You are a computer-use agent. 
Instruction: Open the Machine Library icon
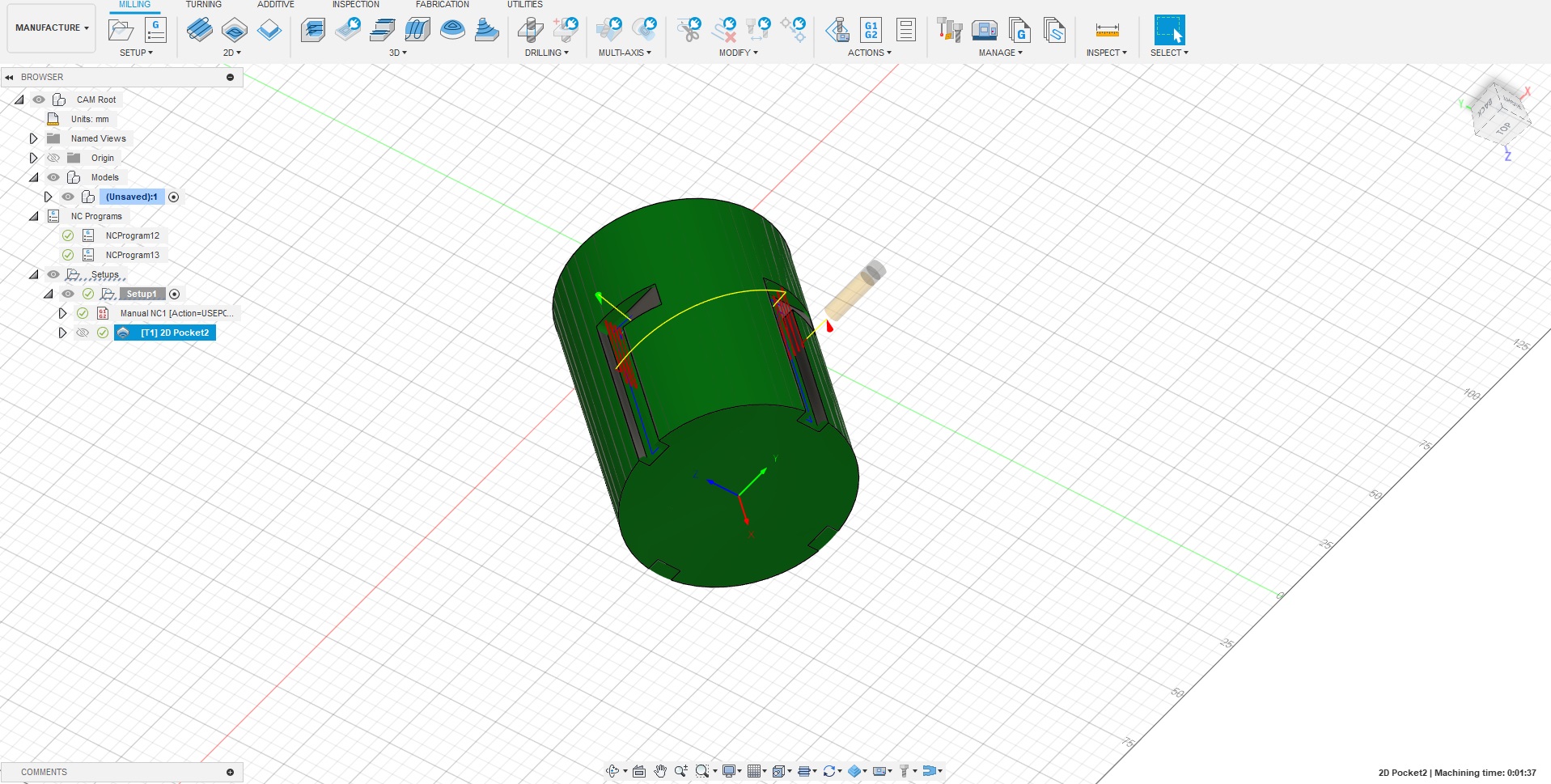point(985,31)
